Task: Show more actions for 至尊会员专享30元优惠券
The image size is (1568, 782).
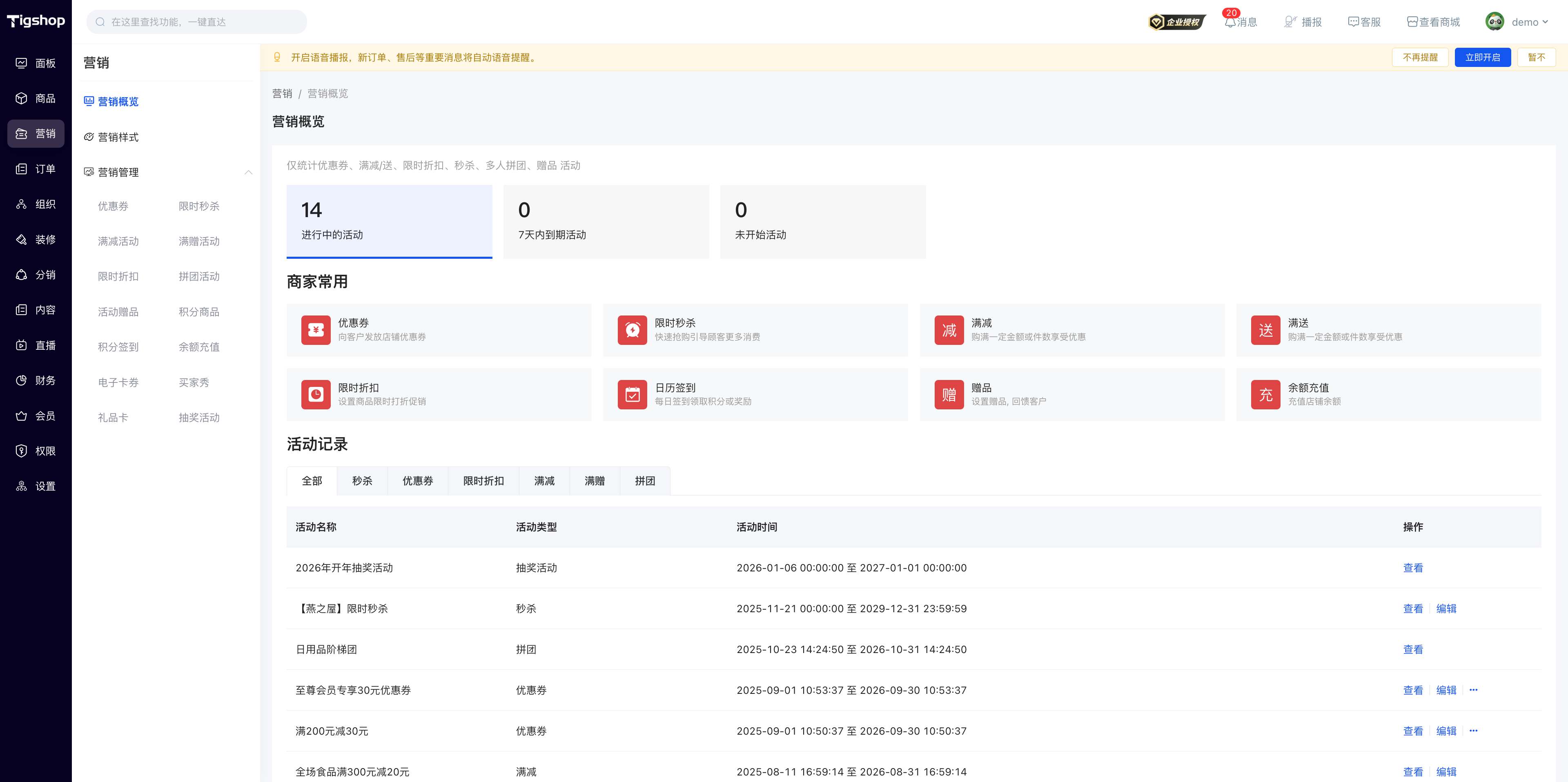Action: [x=1473, y=690]
